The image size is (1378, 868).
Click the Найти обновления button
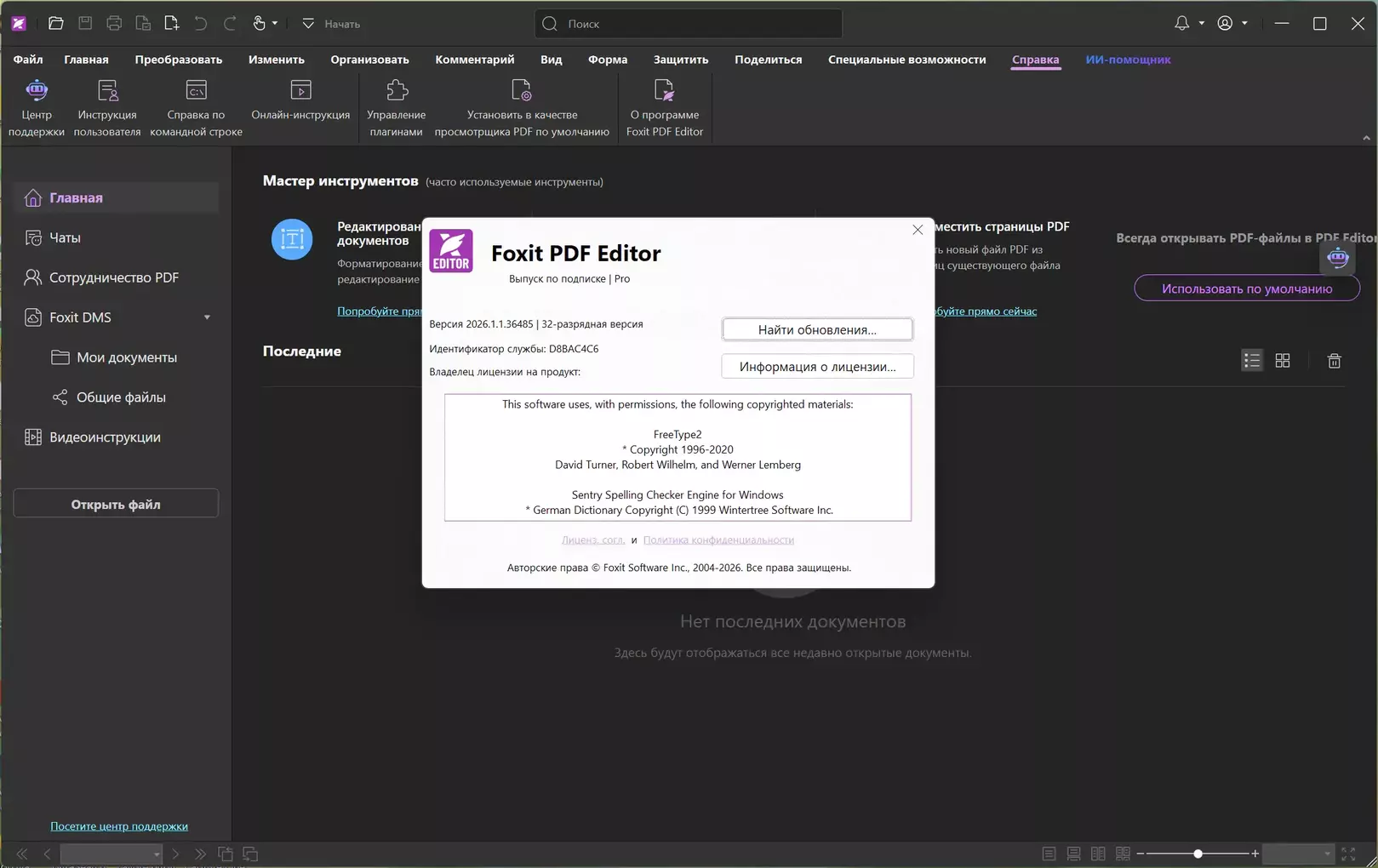[x=817, y=330]
